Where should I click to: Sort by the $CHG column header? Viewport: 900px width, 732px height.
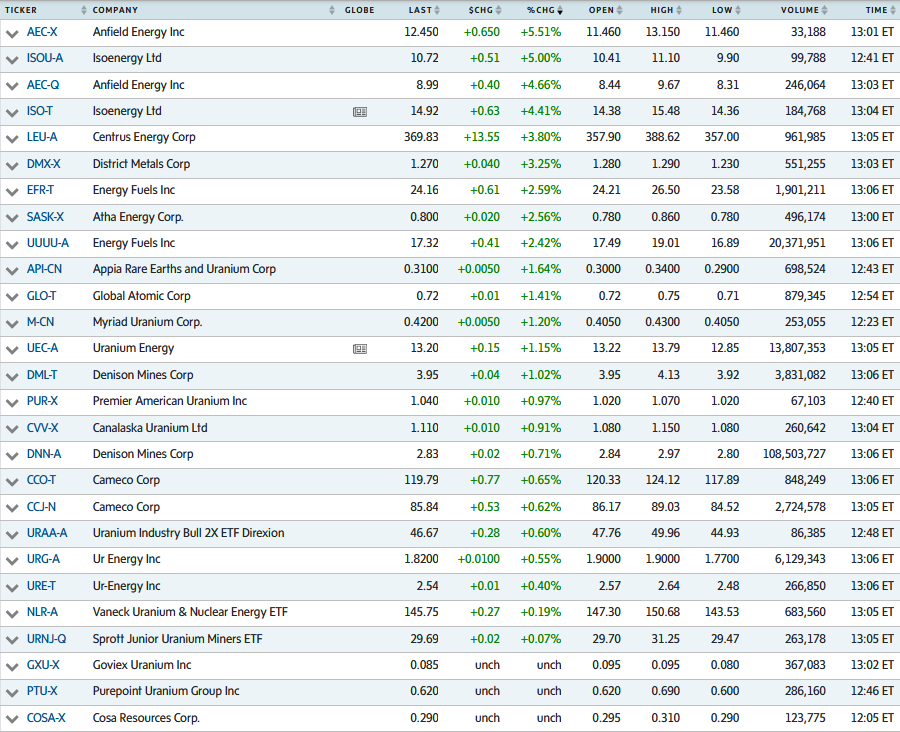pyautogui.click(x=480, y=10)
